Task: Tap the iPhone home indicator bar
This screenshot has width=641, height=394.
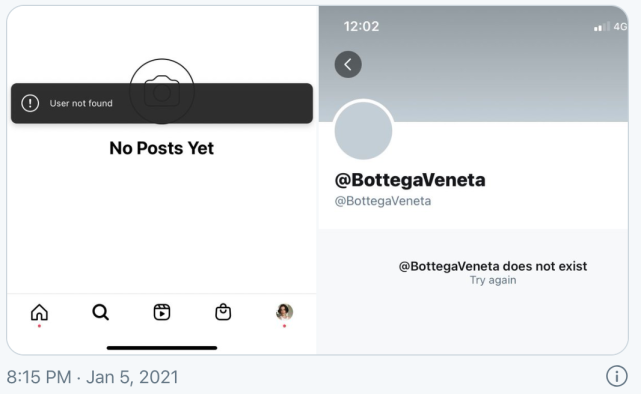Action: tap(162, 348)
